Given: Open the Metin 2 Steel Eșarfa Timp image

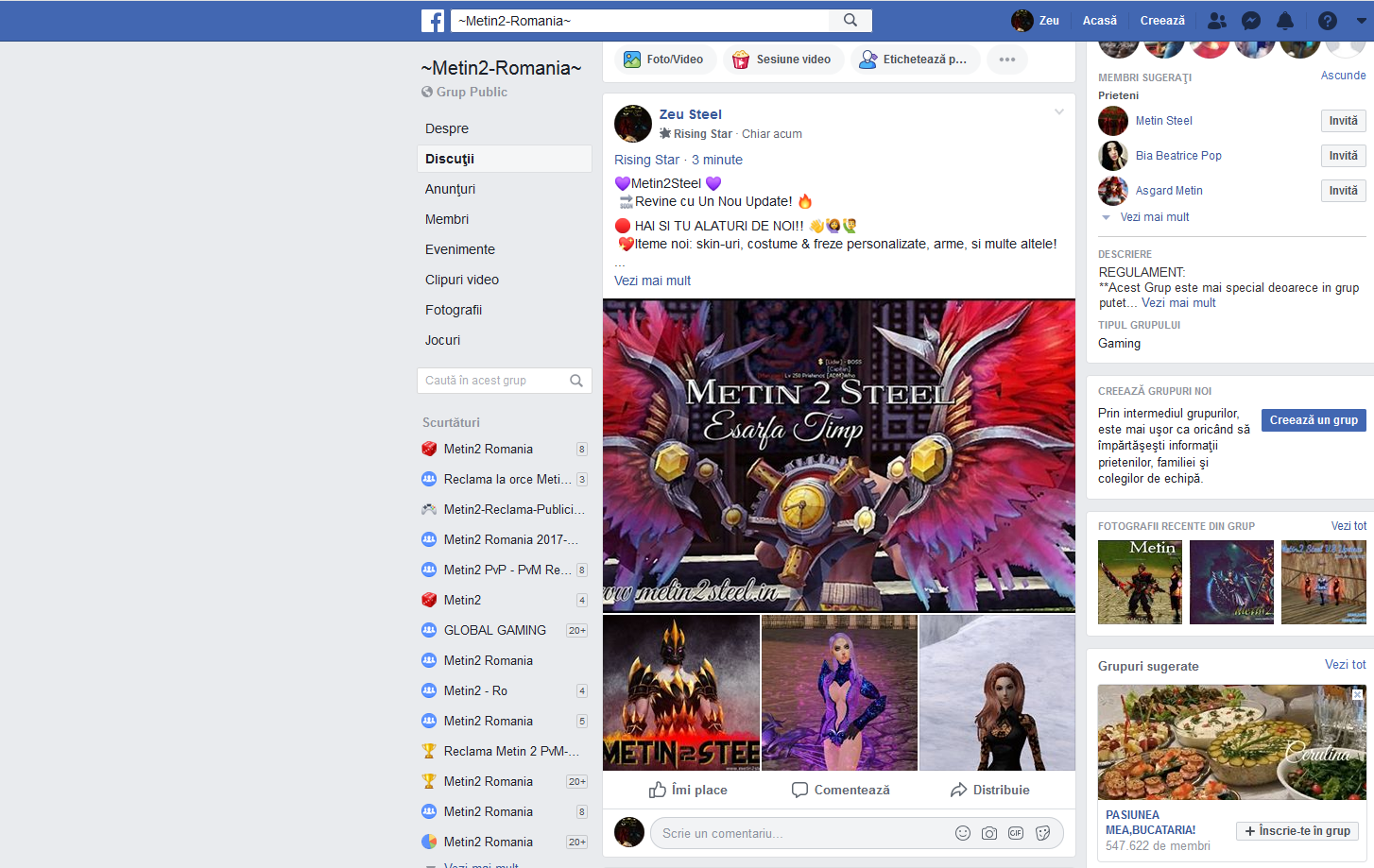Looking at the screenshot, I should pos(839,455).
